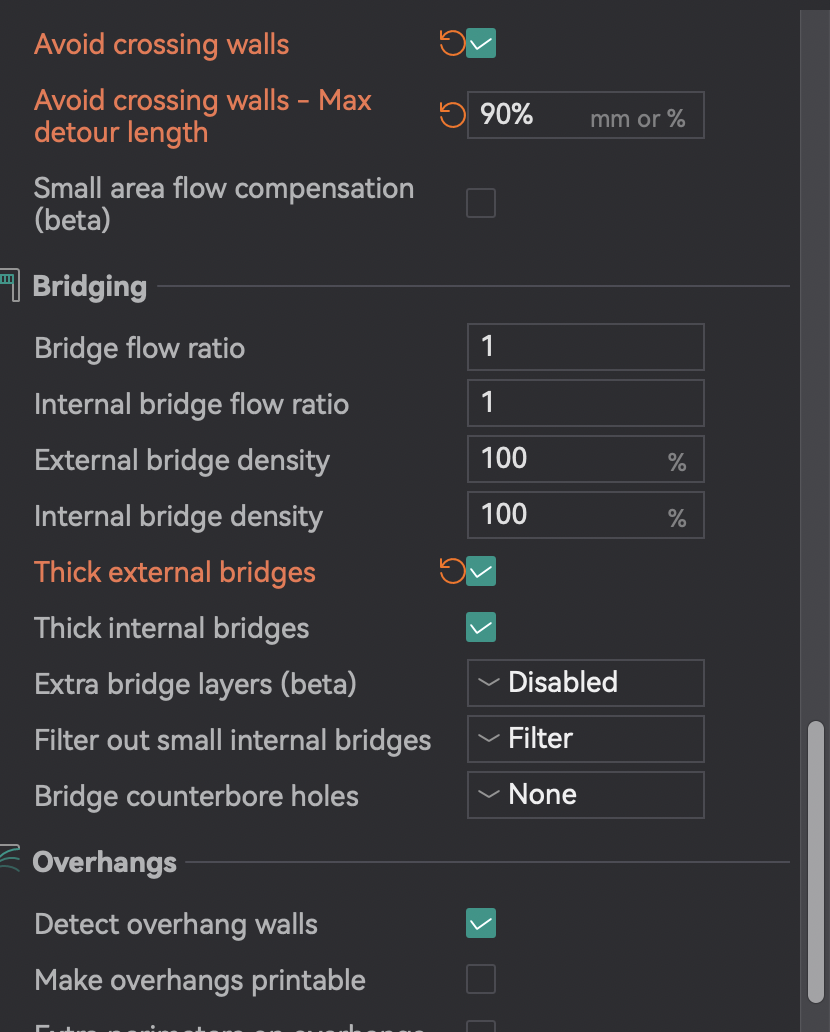Disable Thick internal bridges
The height and width of the screenshot is (1032, 830).
click(x=481, y=627)
